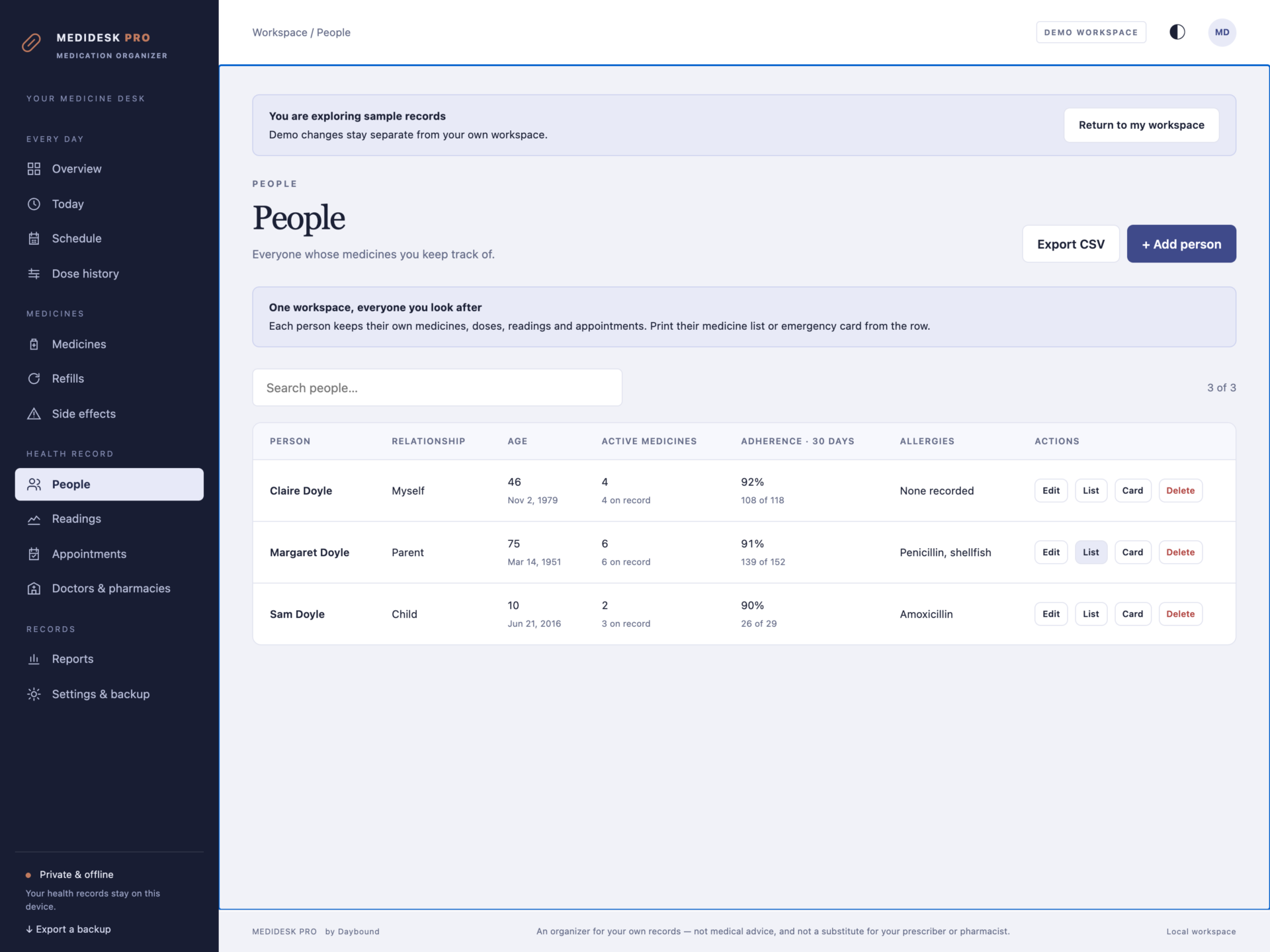Open Medicines page from sidebar
The width and height of the screenshot is (1270, 952).
(109, 344)
